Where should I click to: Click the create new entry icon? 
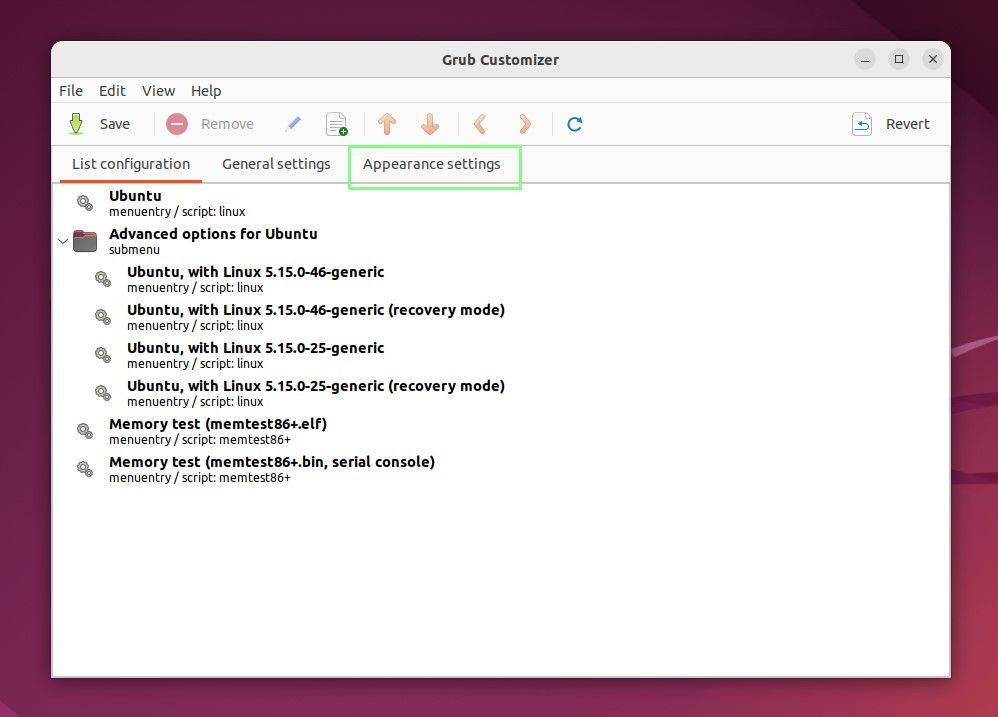[337, 124]
